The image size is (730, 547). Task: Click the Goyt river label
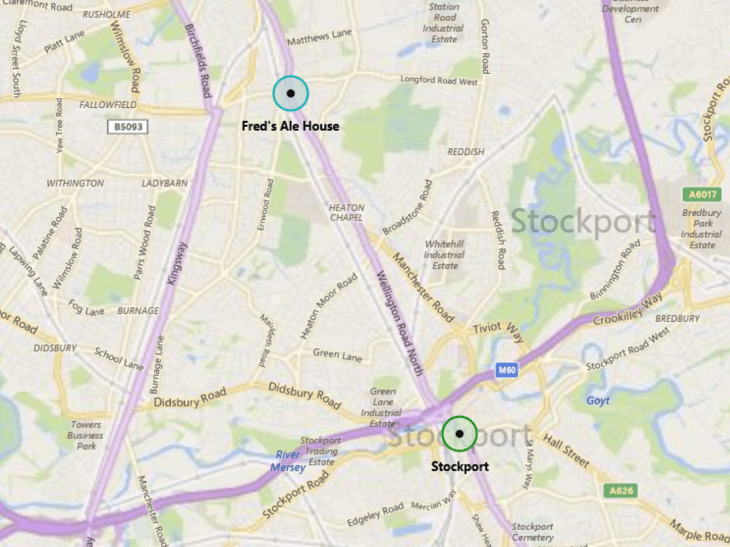tap(598, 401)
